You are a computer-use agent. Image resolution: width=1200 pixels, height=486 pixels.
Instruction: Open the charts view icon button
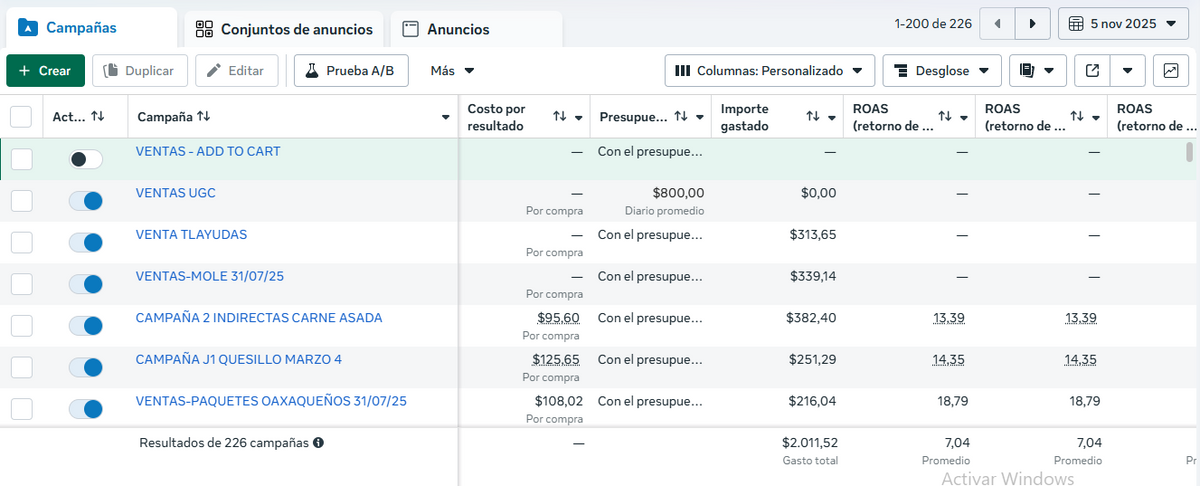coord(1171,71)
